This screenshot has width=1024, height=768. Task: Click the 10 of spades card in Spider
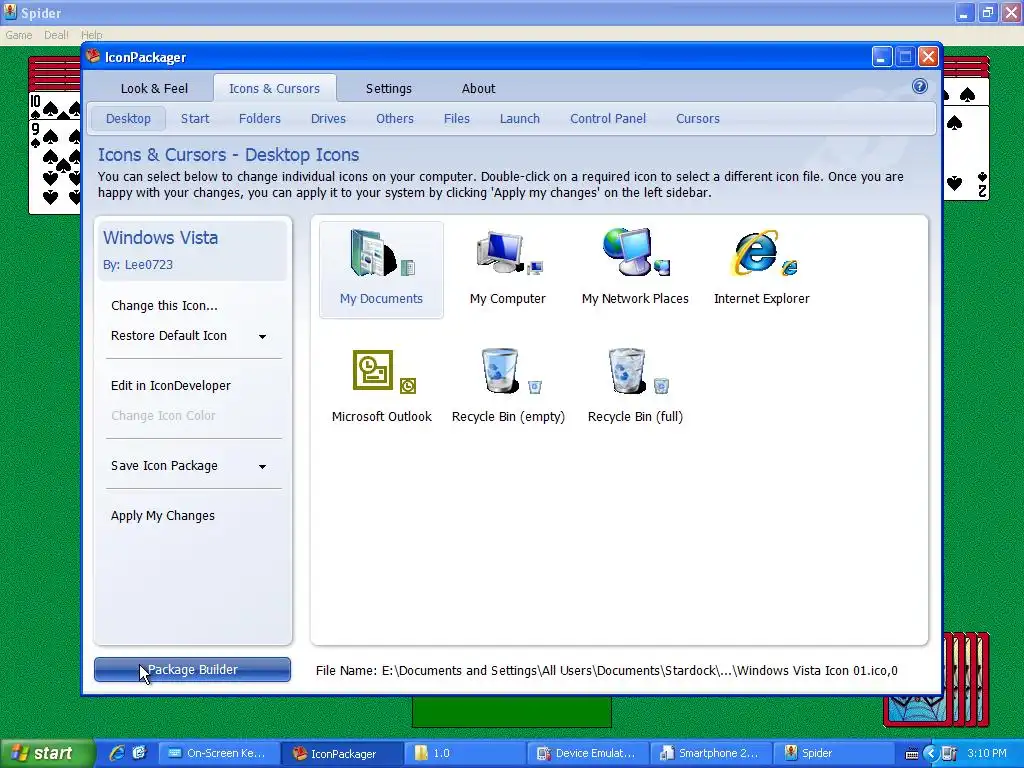pos(56,106)
